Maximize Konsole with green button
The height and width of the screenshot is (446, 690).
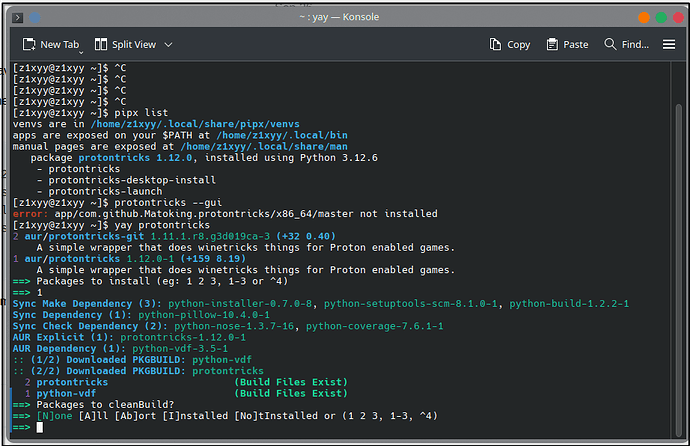(x=661, y=18)
